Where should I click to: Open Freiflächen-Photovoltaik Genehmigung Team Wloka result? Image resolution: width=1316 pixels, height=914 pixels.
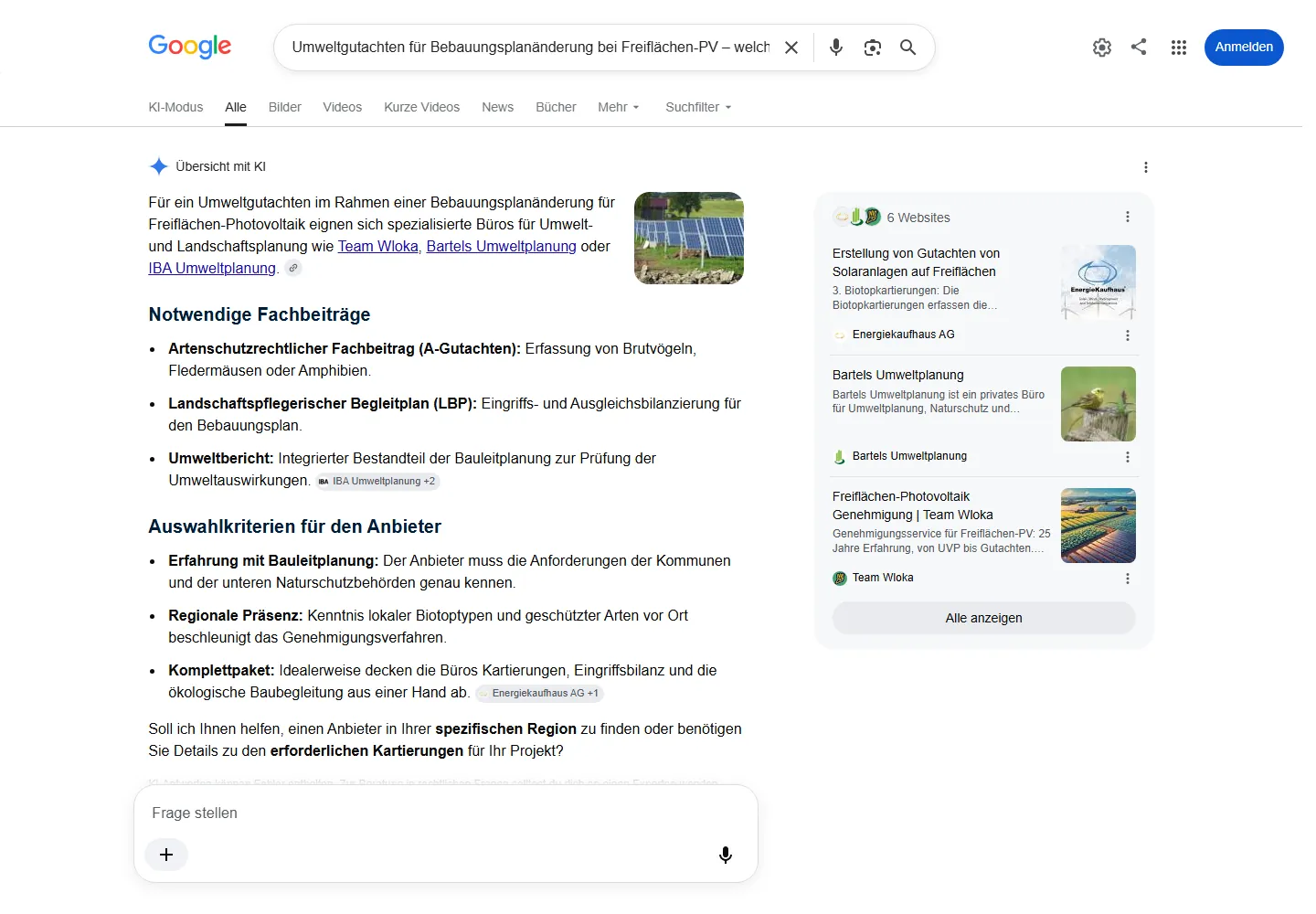tap(913, 505)
